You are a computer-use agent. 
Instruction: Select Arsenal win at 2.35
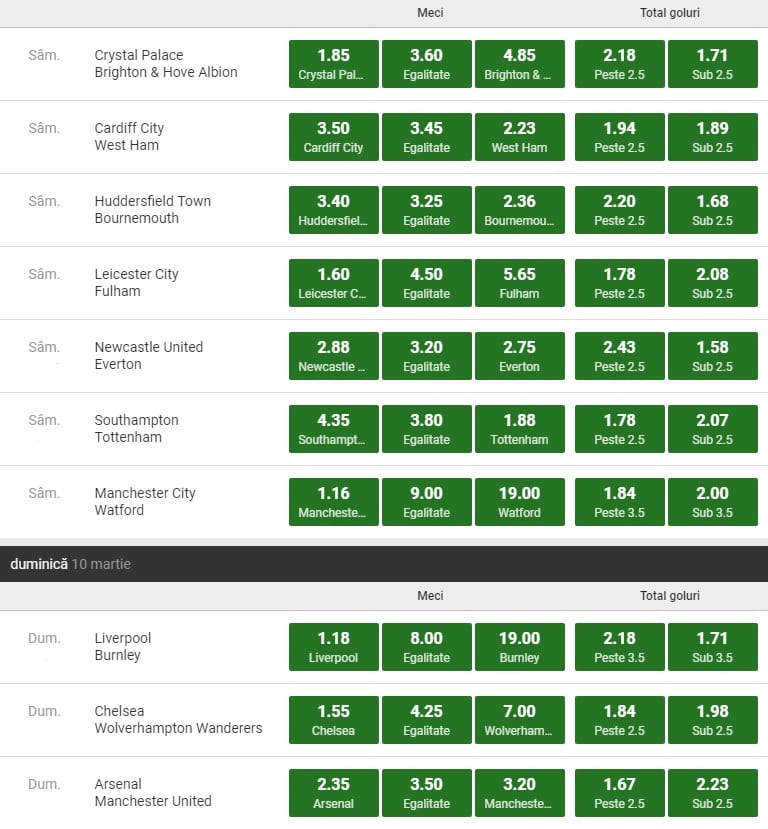point(333,793)
